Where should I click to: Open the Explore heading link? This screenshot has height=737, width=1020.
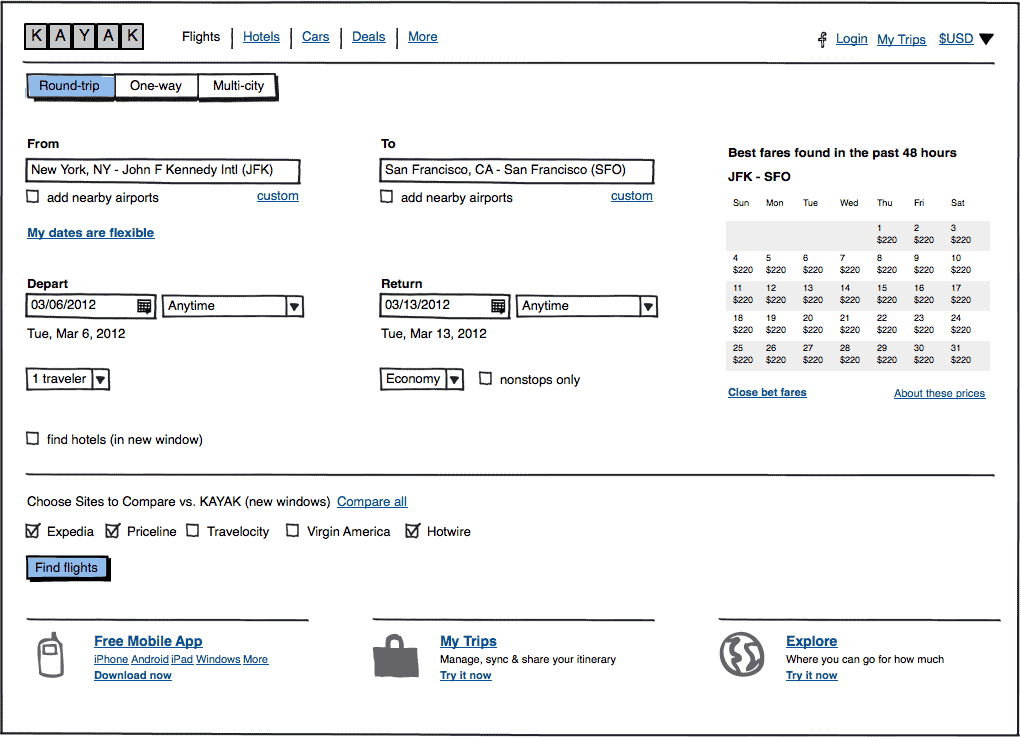click(x=812, y=641)
